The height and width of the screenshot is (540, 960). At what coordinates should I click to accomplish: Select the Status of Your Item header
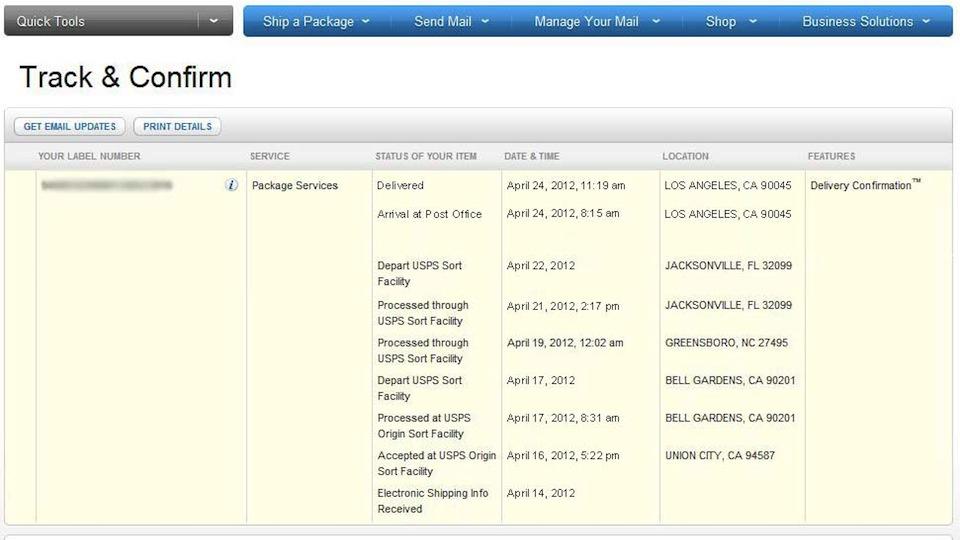(426, 156)
